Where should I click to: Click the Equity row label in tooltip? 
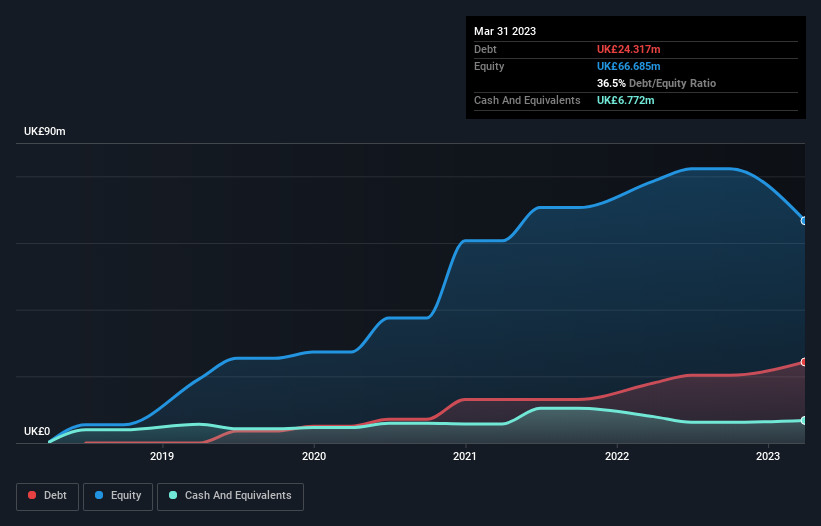coord(489,66)
